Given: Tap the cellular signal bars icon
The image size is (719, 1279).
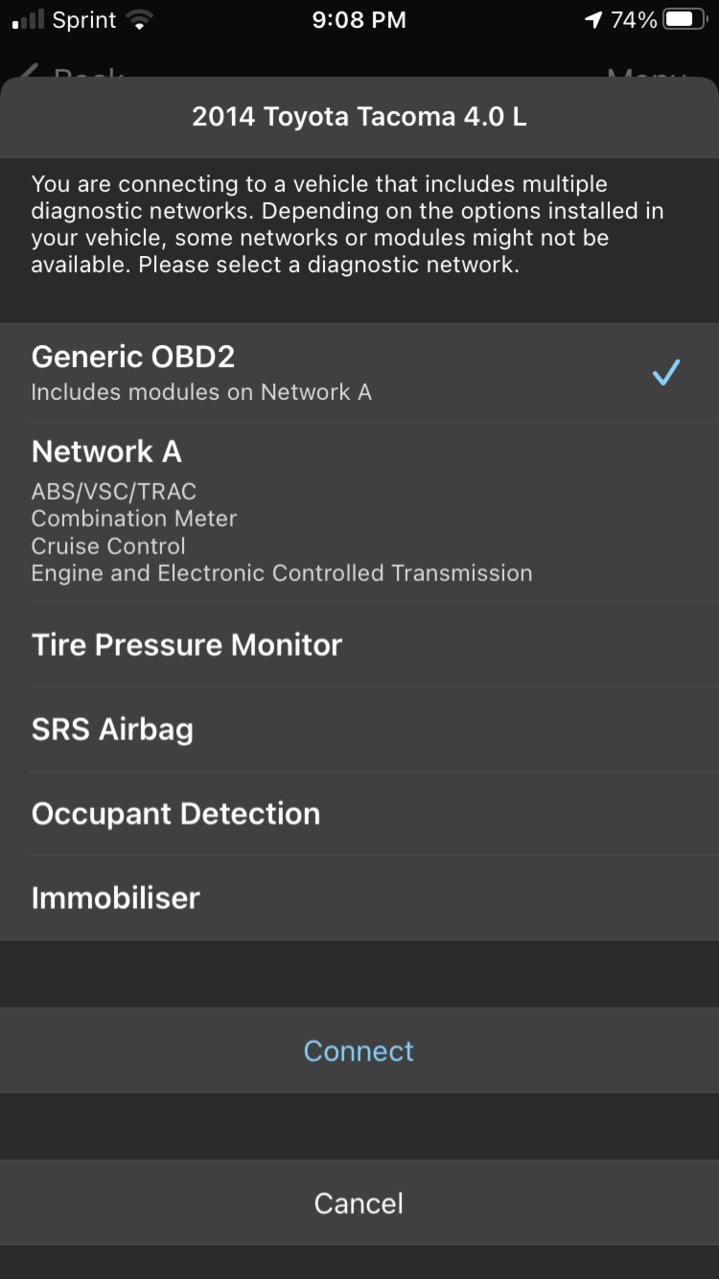Looking at the screenshot, I should click(x=28, y=20).
